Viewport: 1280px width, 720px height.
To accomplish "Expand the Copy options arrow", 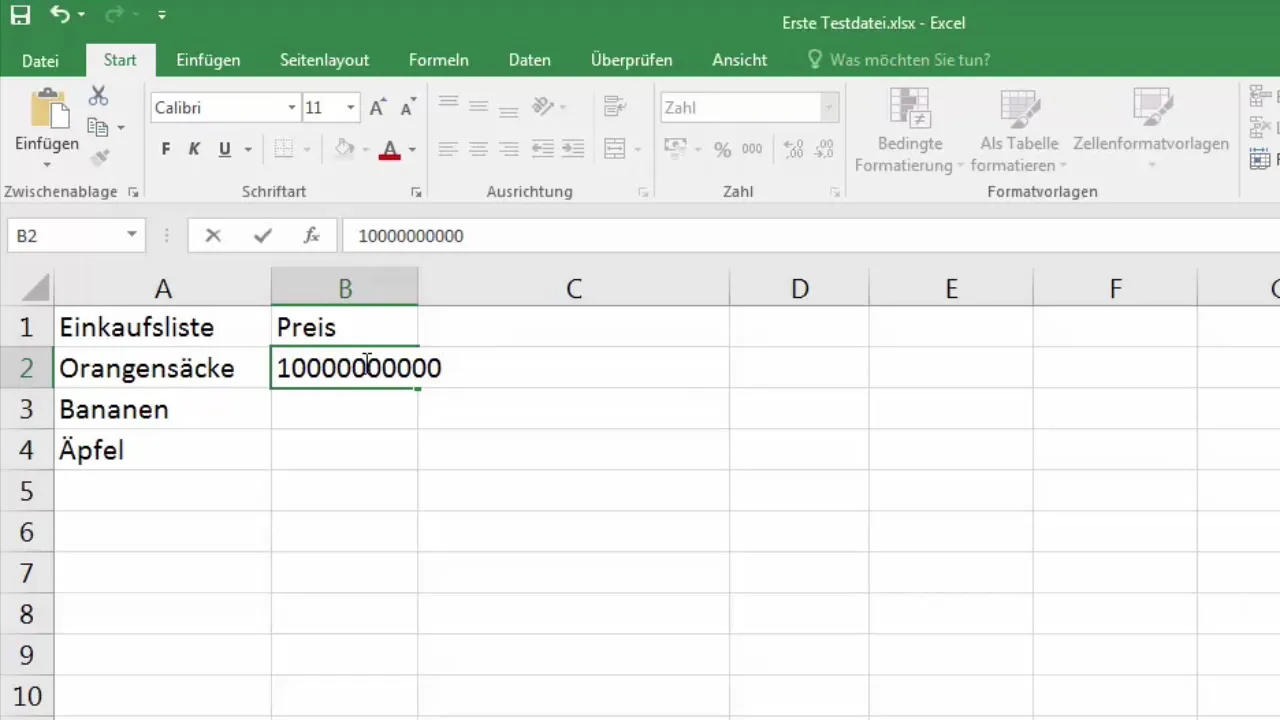I will click(121, 128).
